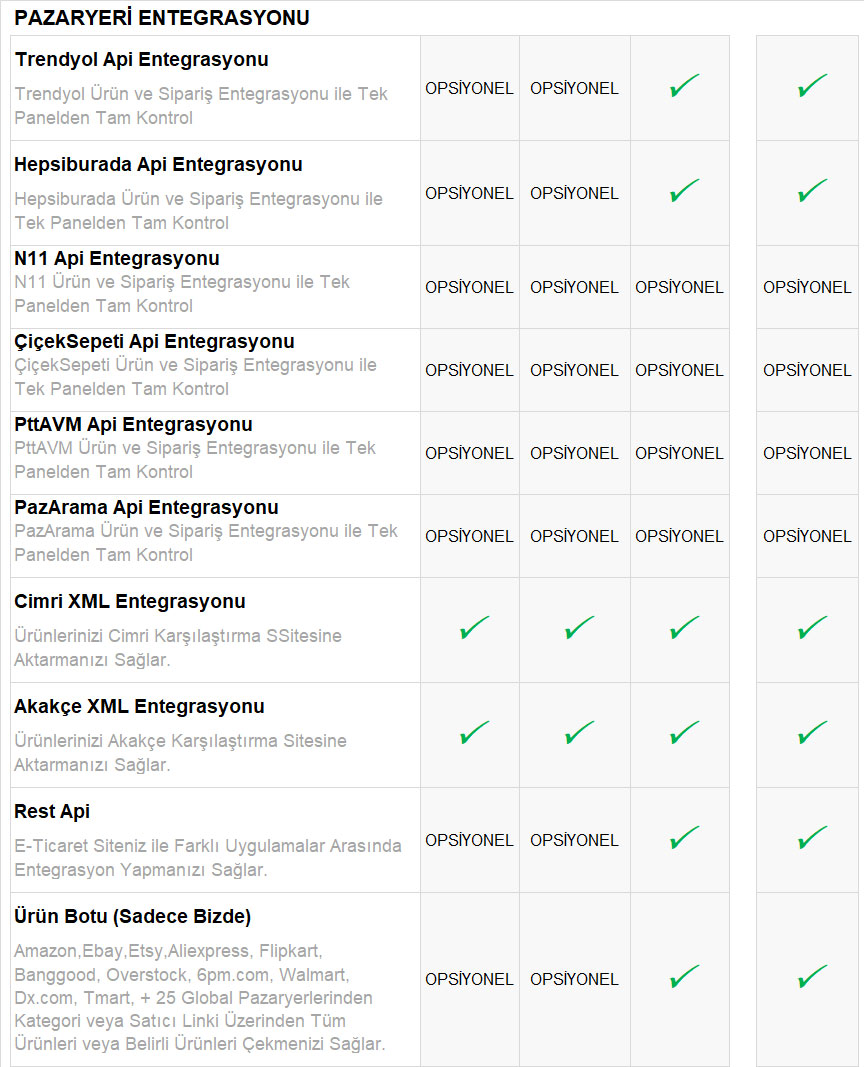Click the ÇiçekSepeti Api Entegrasyonu heading
Viewport: 864px width, 1067px height.
(x=154, y=342)
